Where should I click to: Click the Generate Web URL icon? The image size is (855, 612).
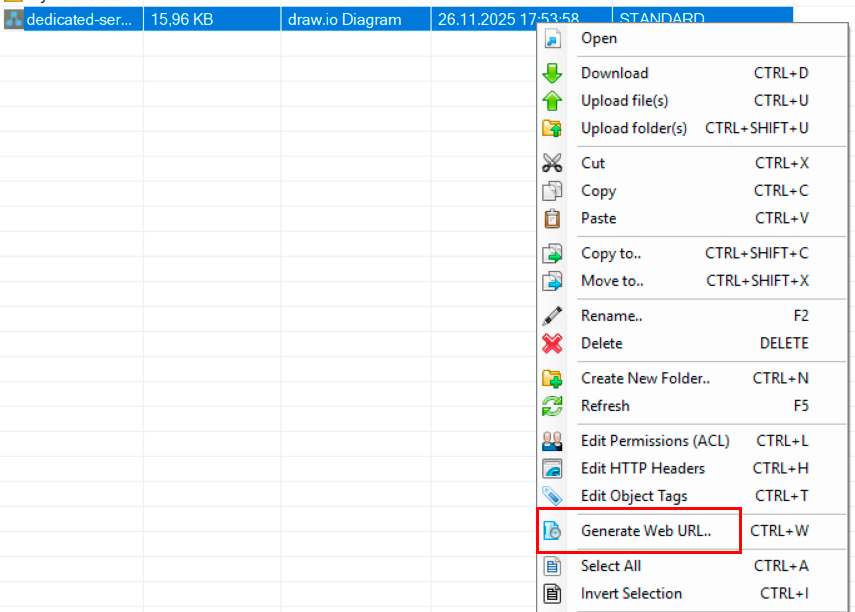point(552,531)
